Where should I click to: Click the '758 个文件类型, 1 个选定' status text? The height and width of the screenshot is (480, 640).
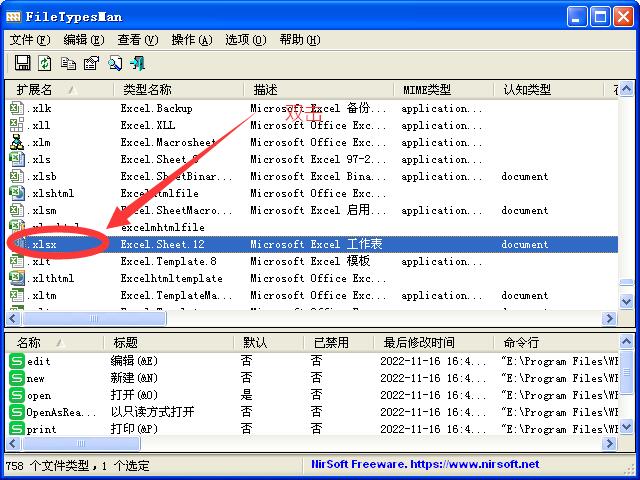point(78,465)
